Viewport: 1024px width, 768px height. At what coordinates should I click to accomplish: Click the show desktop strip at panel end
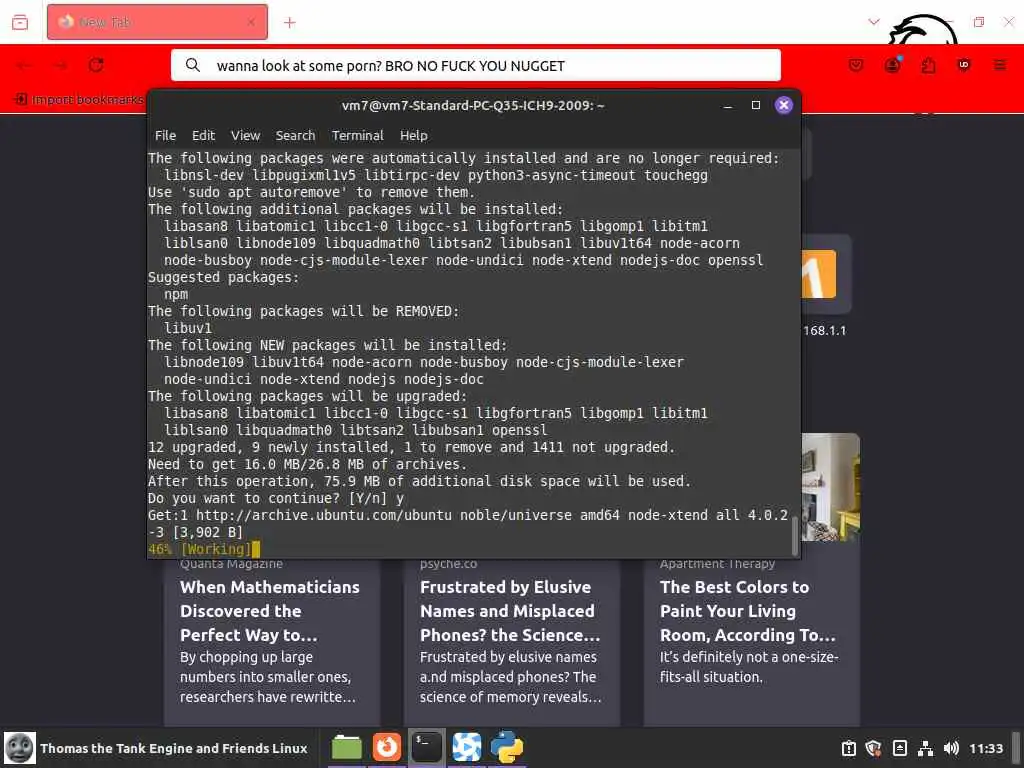pyautogui.click(x=1016, y=748)
